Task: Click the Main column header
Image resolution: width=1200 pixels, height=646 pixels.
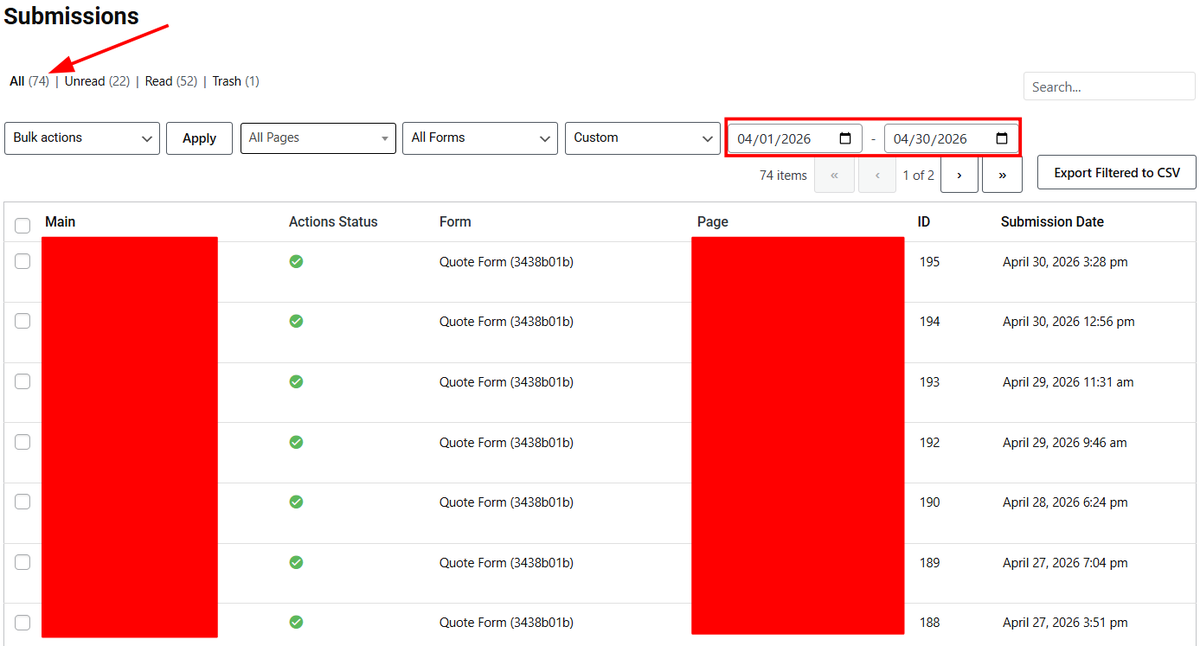Action: 60,222
